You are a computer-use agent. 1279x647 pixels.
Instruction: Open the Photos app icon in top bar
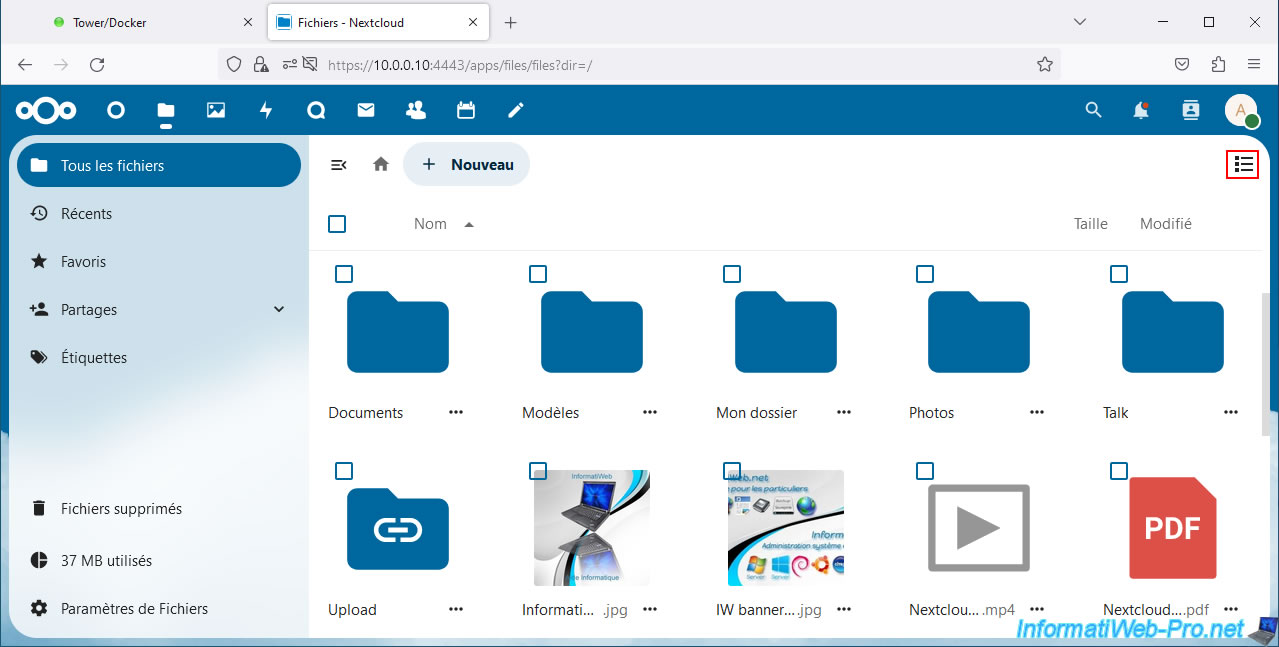coord(216,110)
